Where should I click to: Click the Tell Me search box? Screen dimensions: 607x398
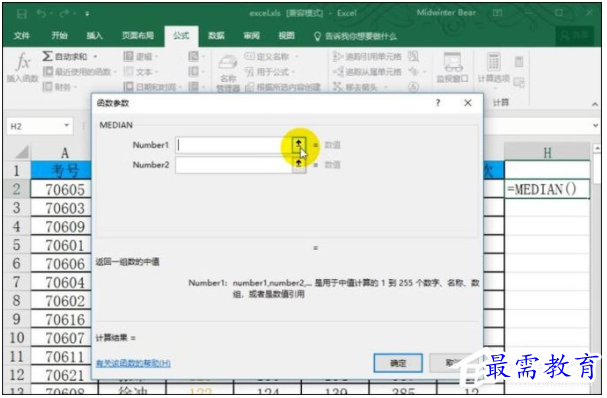click(355, 36)
